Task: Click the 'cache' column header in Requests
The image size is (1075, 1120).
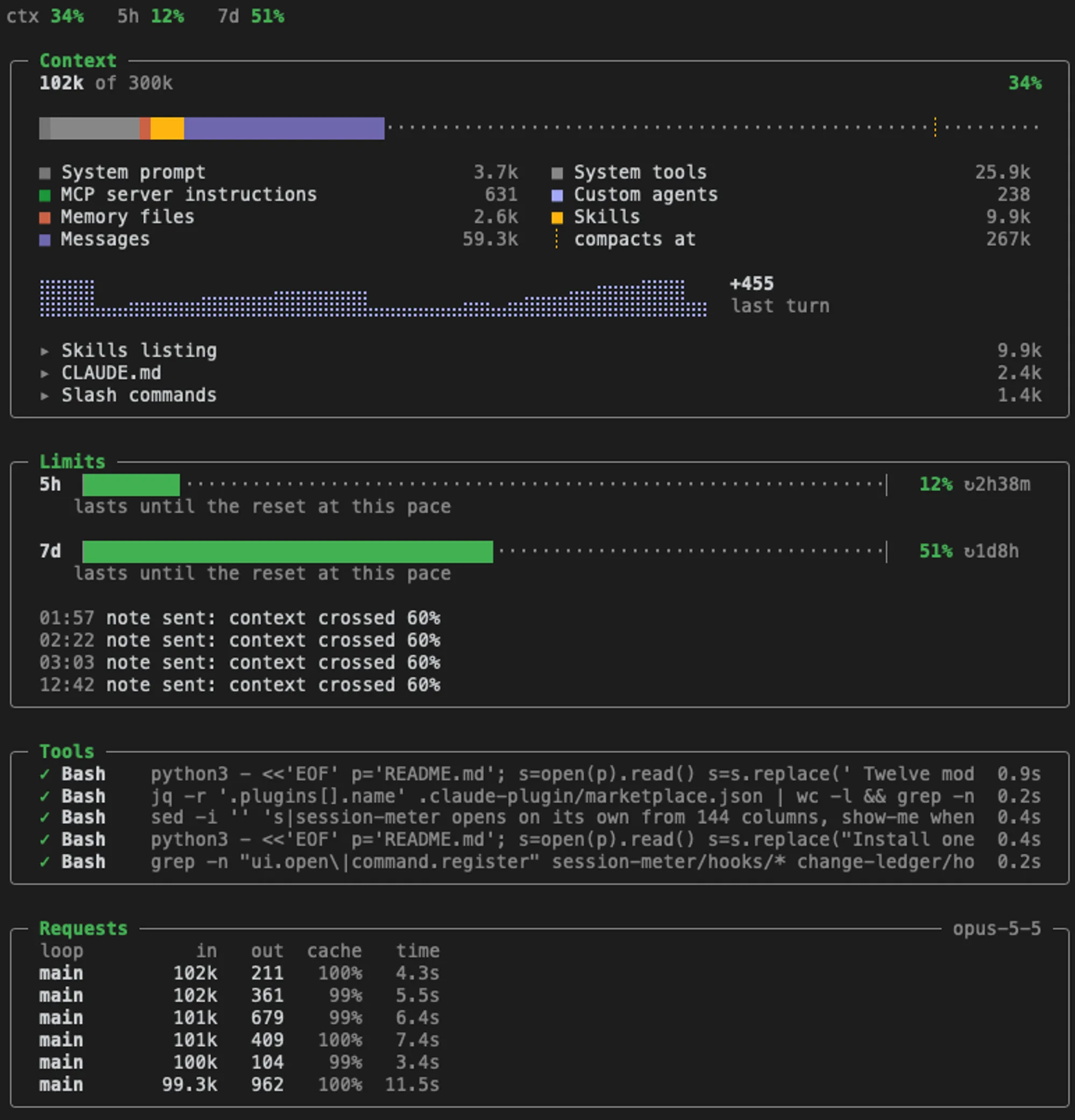Action: [334, 951]
